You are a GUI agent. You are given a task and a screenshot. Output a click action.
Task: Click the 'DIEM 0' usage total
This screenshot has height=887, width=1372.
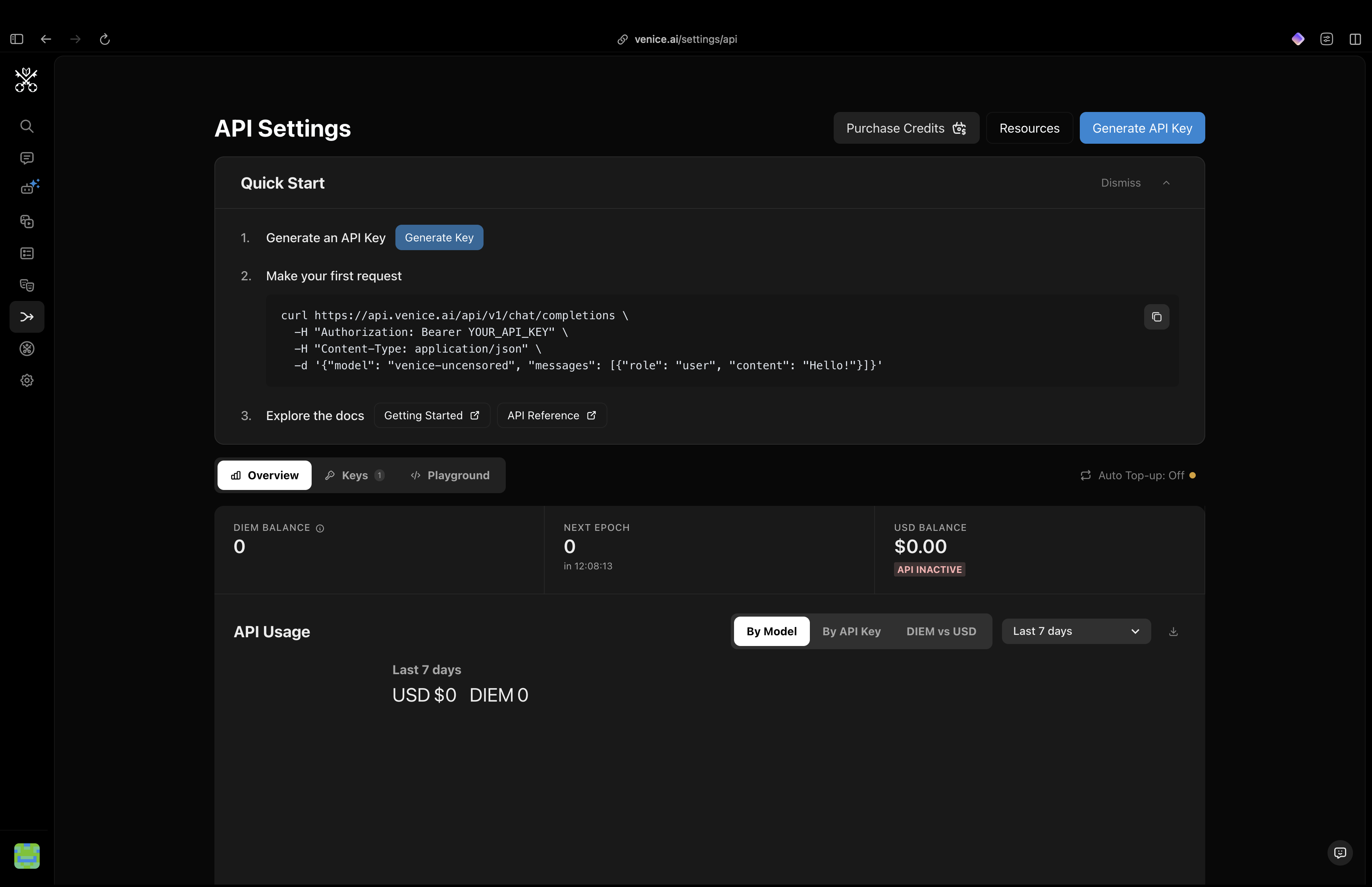499,695
